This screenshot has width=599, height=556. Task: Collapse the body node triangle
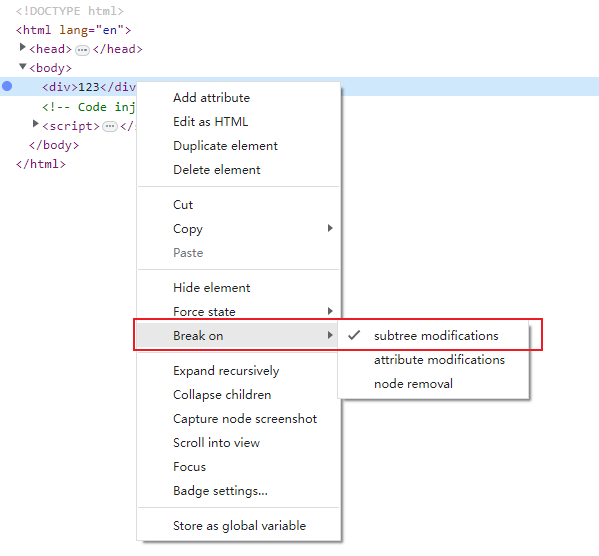point(23,66)
